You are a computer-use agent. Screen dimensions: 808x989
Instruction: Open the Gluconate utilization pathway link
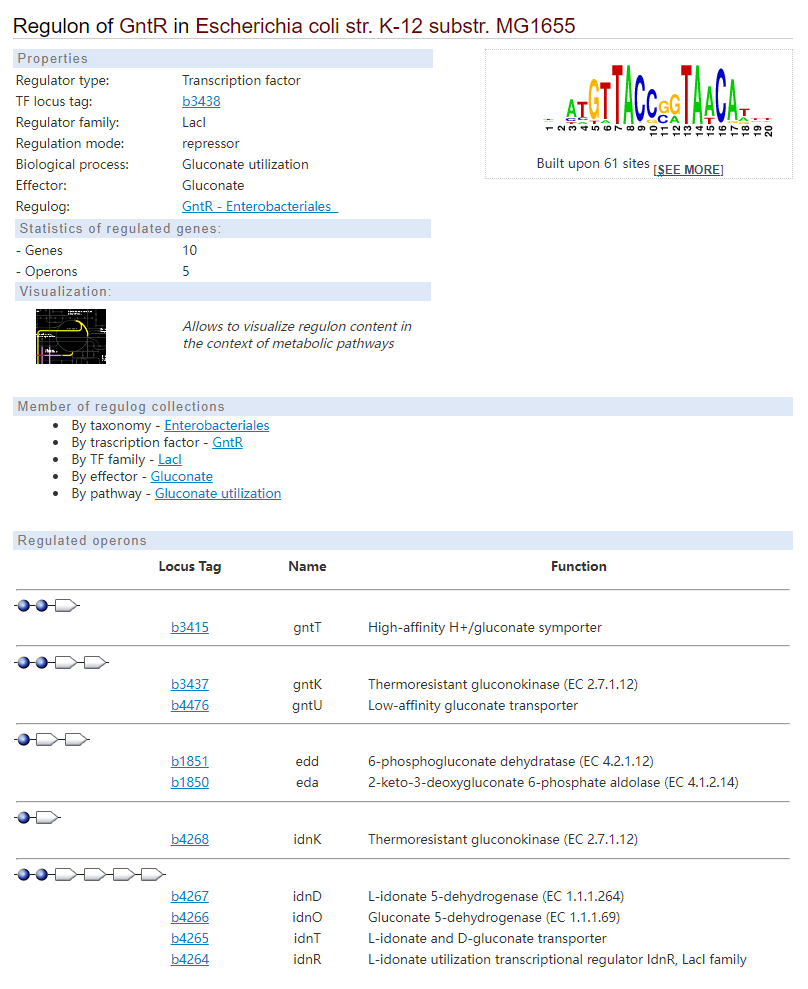pos(217,493)
